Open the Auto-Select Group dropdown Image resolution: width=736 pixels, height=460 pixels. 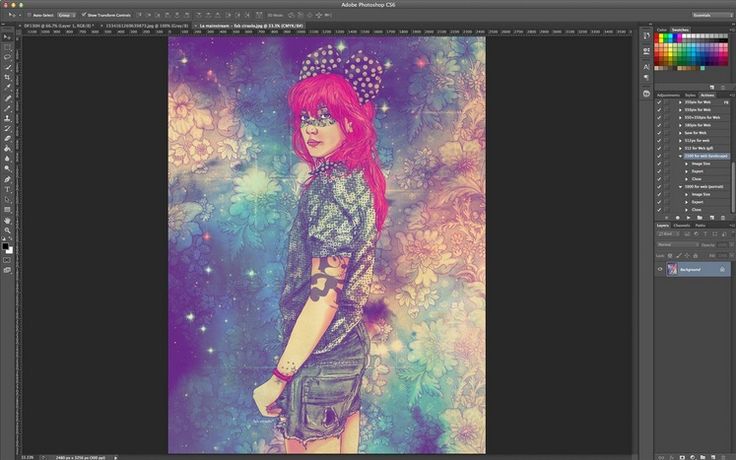point(66,15)
